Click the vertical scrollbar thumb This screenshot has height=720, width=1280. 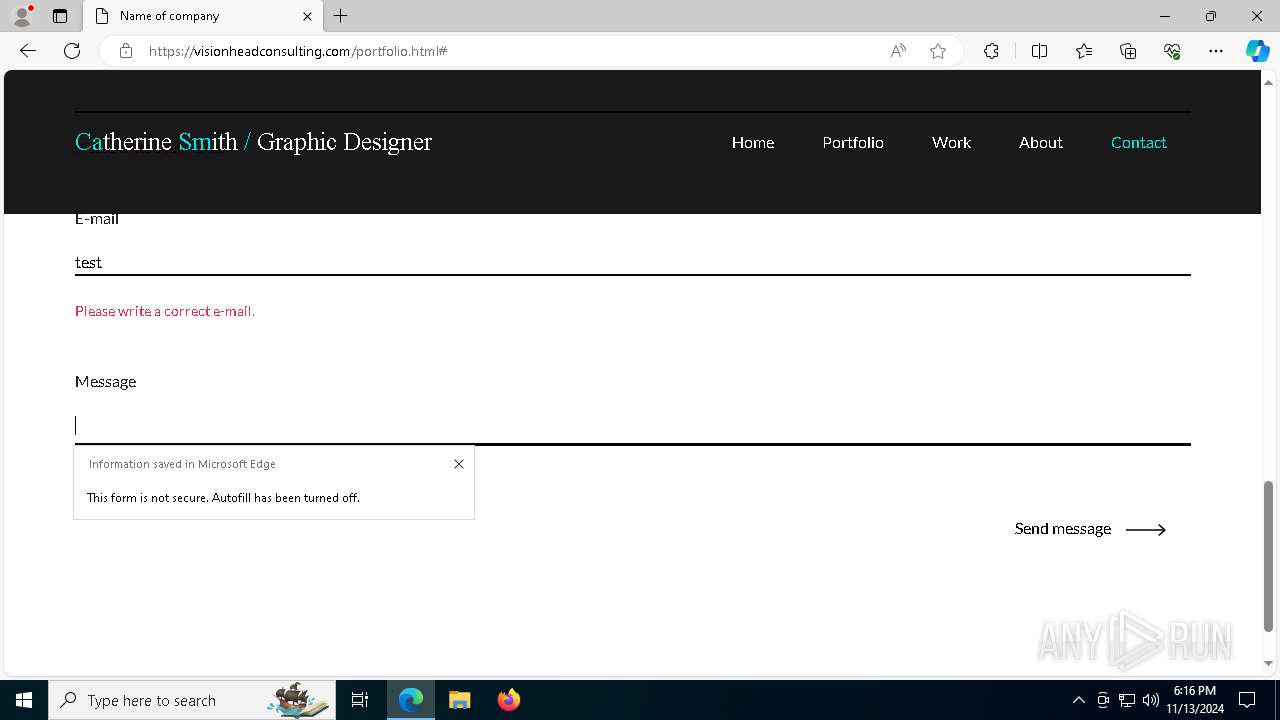pos(1268,556)
